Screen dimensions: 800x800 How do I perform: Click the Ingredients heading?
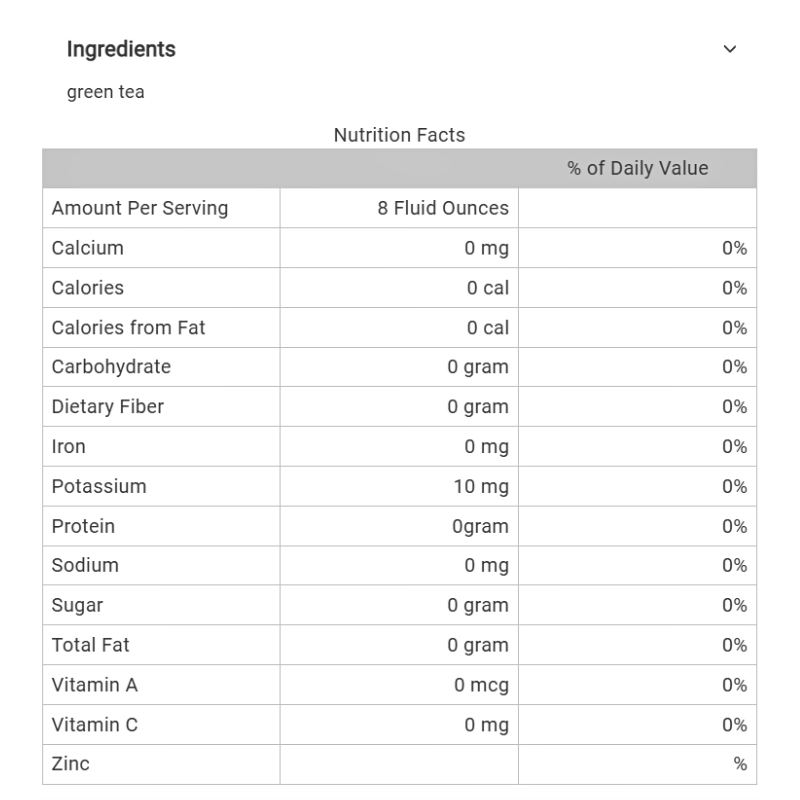(x=121, y=49)
